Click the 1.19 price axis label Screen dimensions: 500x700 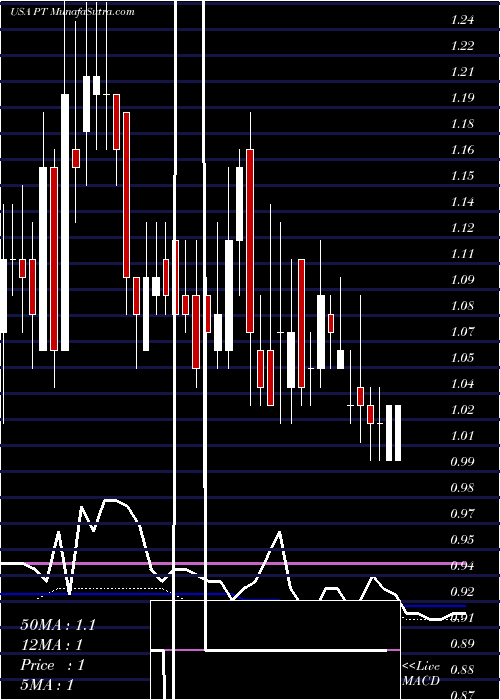(x=462, y=97)
